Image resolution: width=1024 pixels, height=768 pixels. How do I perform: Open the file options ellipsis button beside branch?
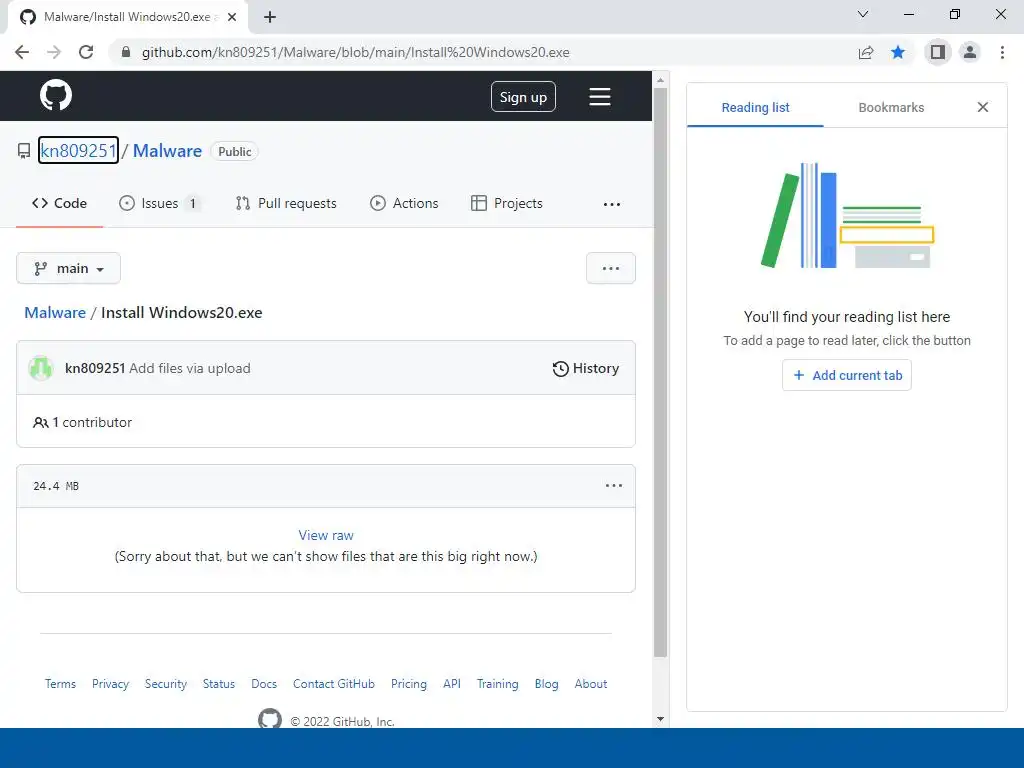(x=611, y=268)
